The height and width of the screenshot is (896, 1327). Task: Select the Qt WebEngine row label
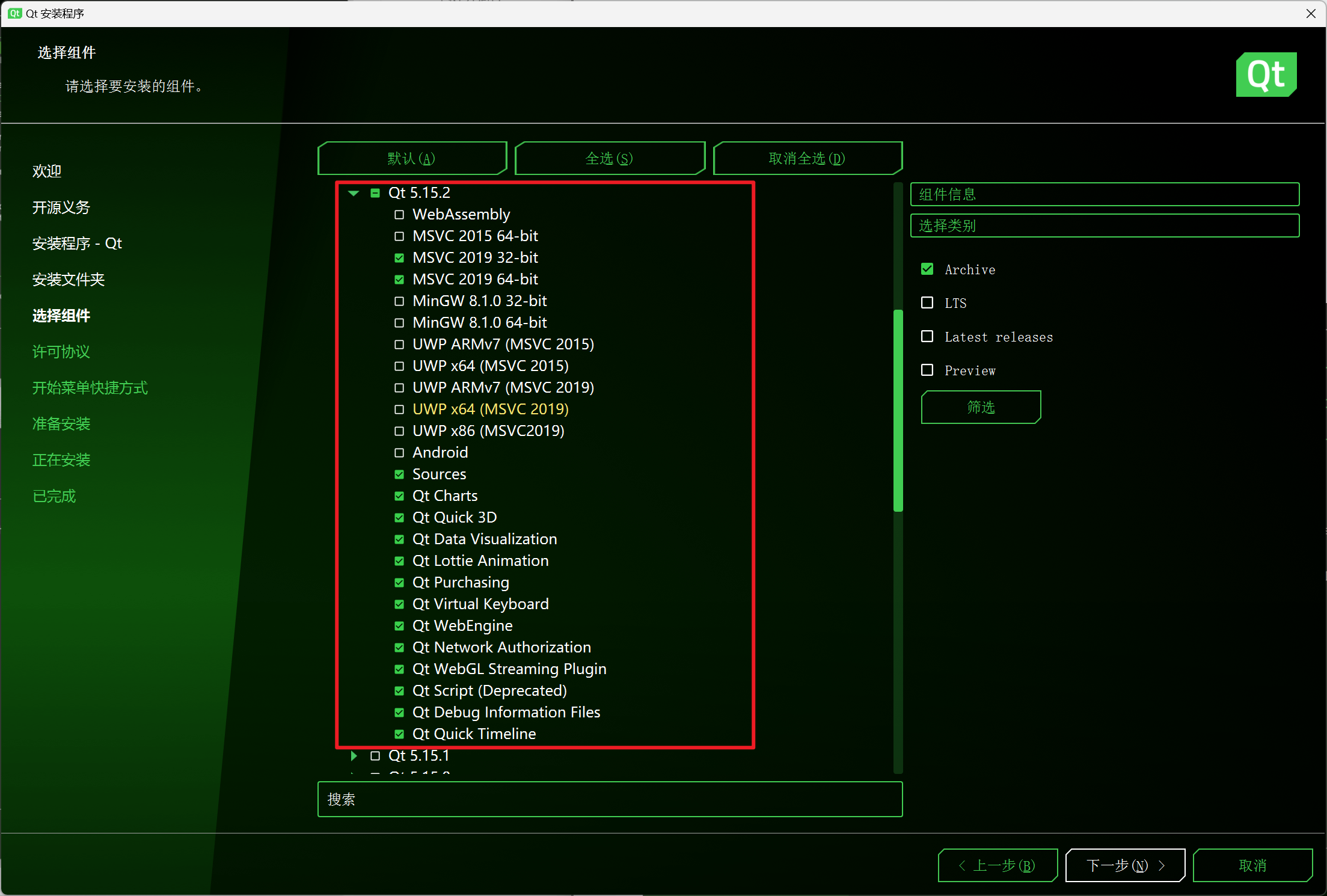tap(462, 626)
